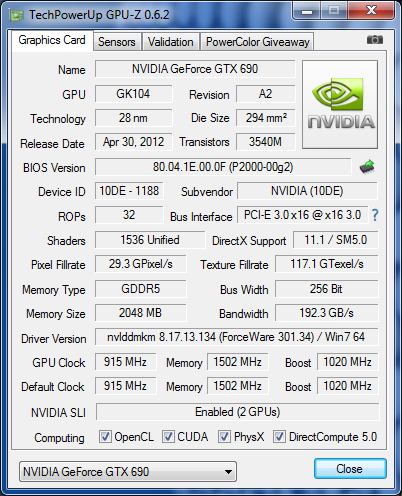Click the GPU Clock row Boost 1020 MHz
Screen dimensions: 402x496
tap(347, 362)
